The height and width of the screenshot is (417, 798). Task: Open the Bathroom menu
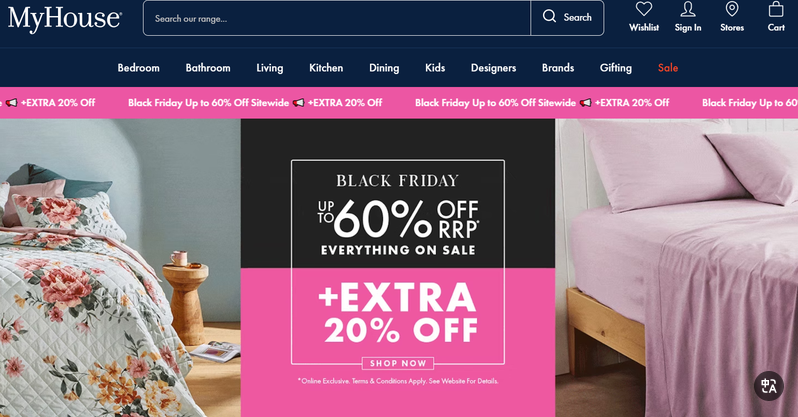point(208,68)
